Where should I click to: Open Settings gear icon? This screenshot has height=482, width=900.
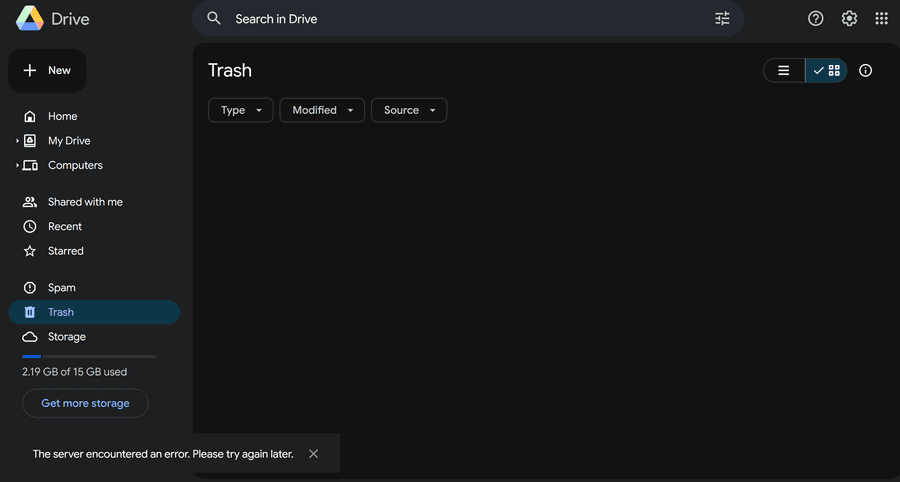[849, 19]
